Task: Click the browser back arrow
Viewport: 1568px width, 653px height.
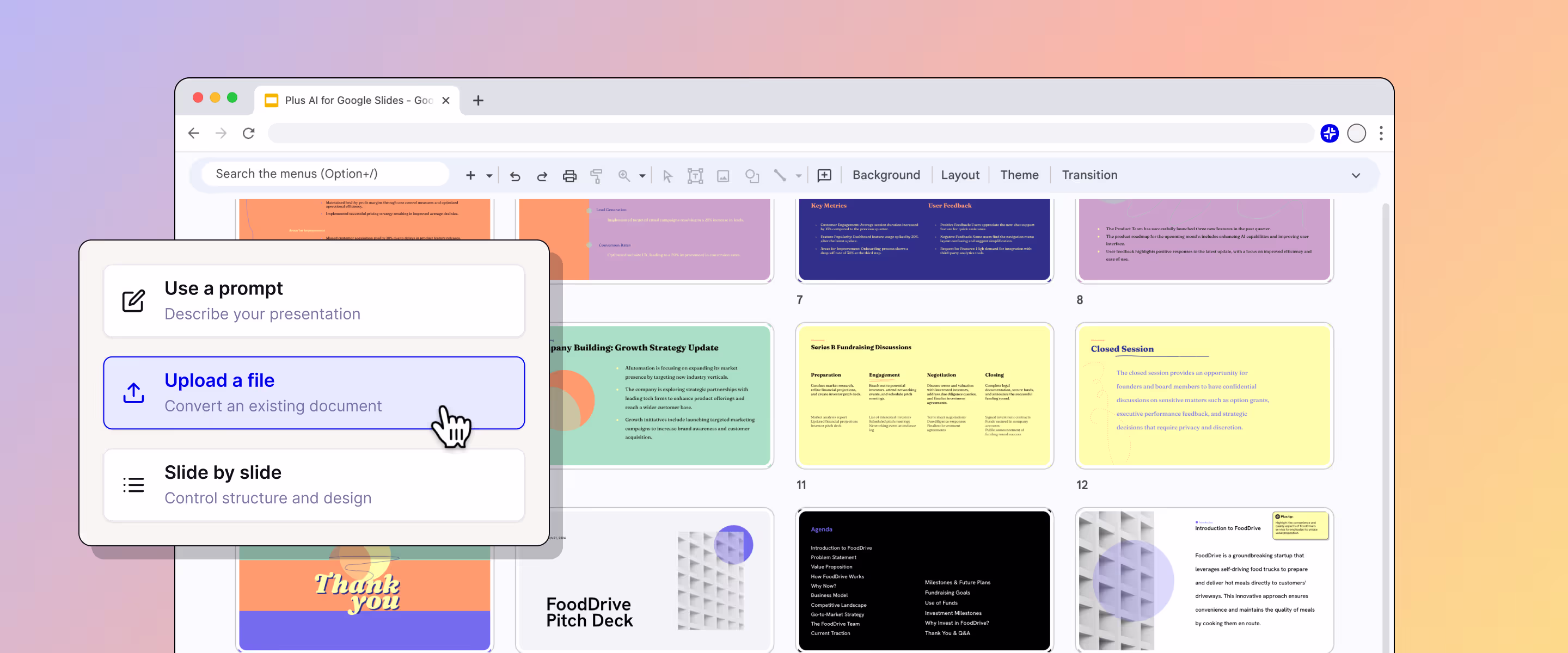Action: tap(194, 133)
